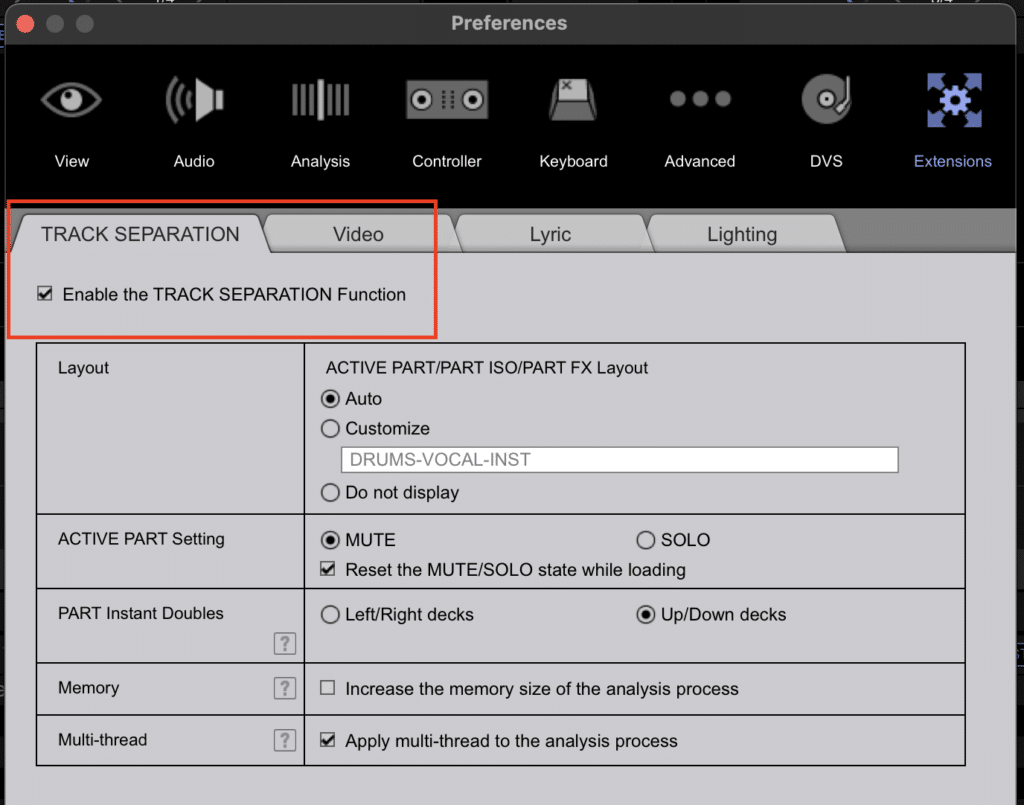Open the Keyboard preferences icon
1024x805 pixels.
click(573, 101)
